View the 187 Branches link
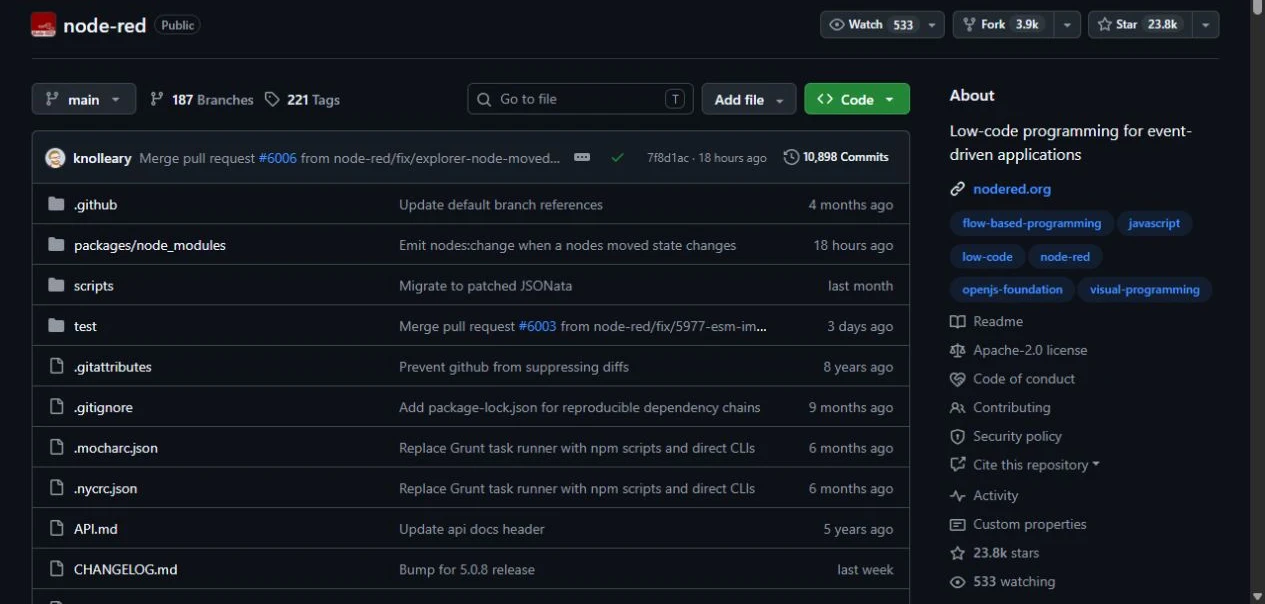Viewport: 1265px width, 604px height. [201, 100]
